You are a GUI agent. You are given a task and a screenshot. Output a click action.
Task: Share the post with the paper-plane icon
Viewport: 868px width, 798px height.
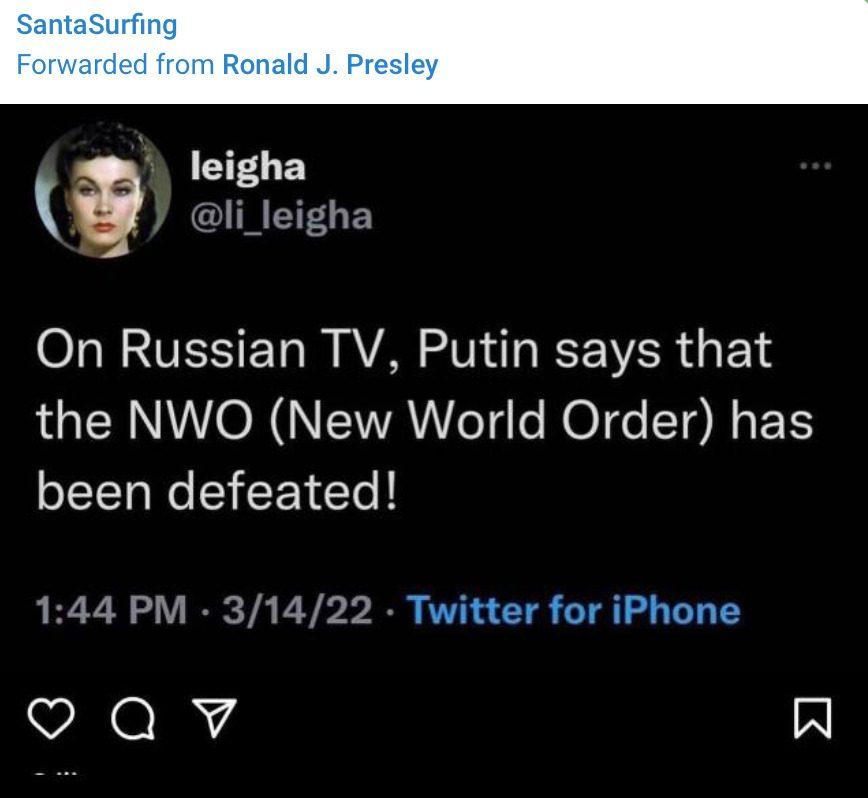[x=213, y=718]
